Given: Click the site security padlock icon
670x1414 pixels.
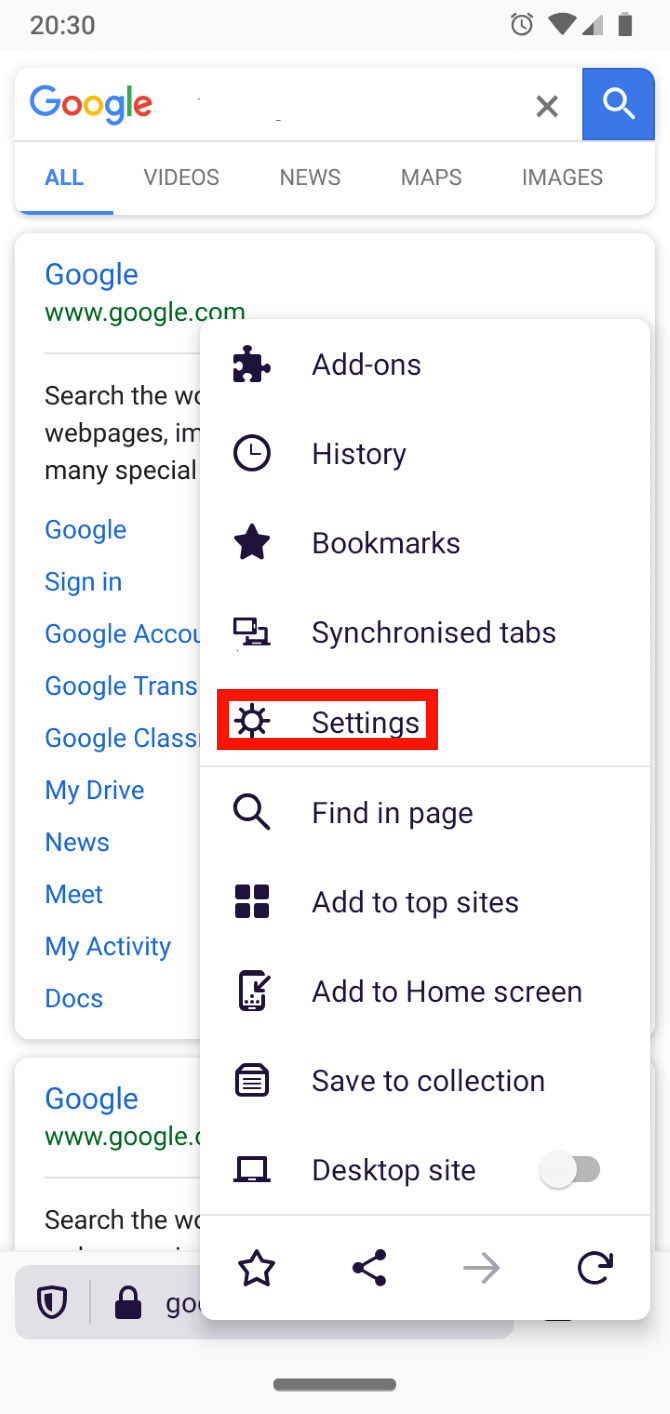Looking at the screenshot, I should (x=128, y=1302).
